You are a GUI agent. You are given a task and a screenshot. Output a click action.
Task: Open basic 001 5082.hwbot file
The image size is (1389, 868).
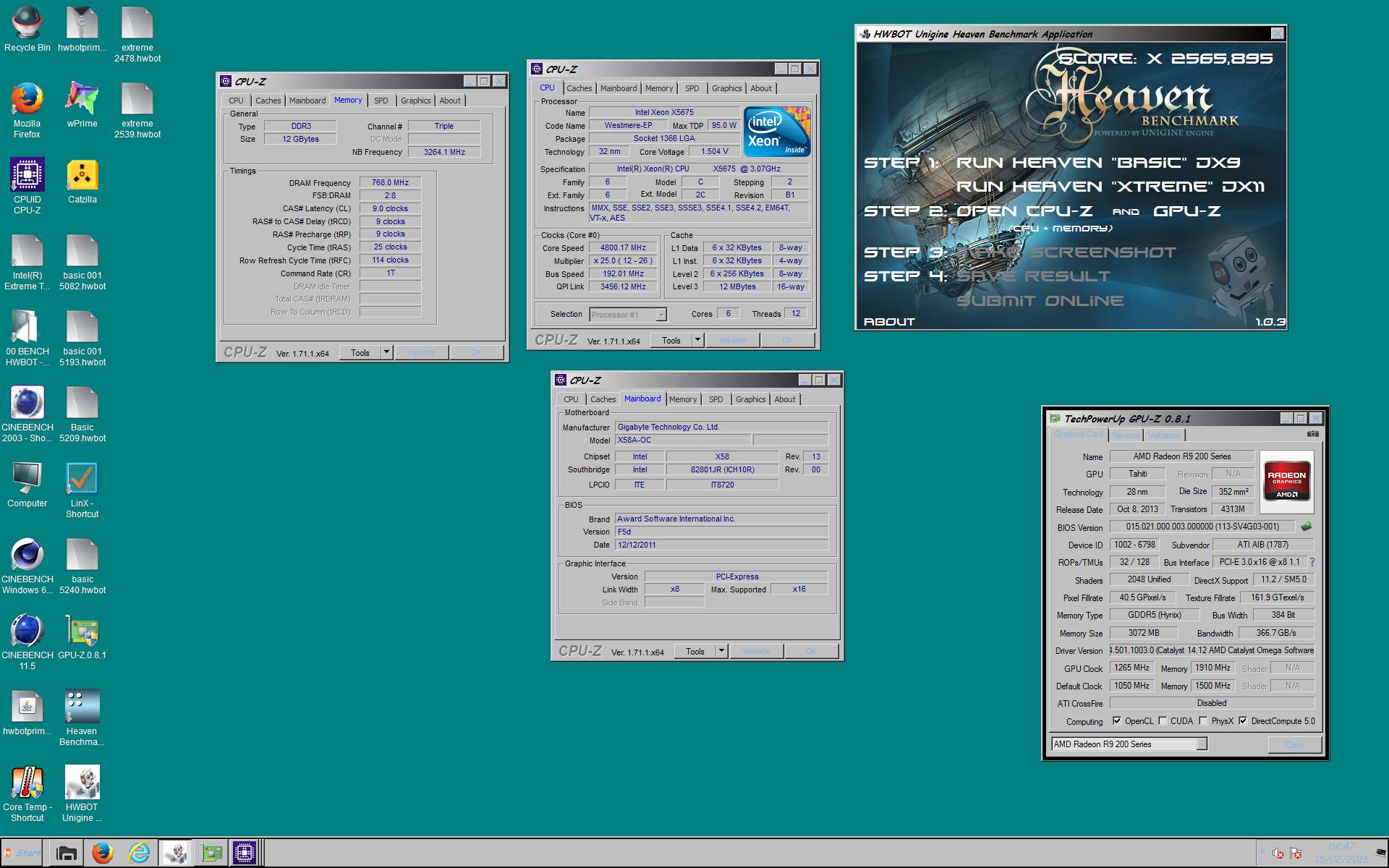[x=82, y=261]
